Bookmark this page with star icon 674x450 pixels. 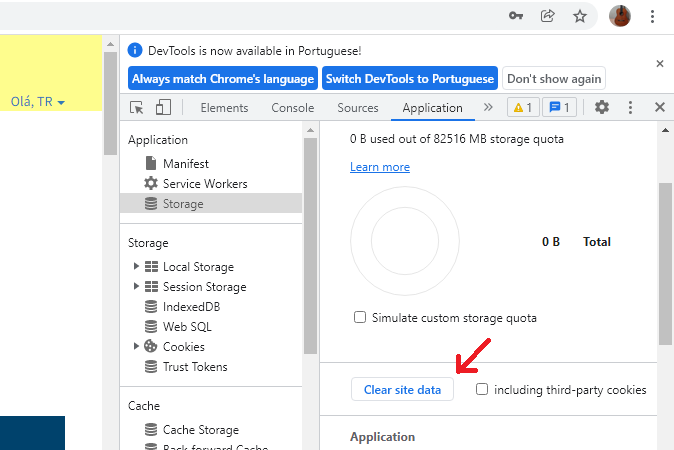point(580,16)
